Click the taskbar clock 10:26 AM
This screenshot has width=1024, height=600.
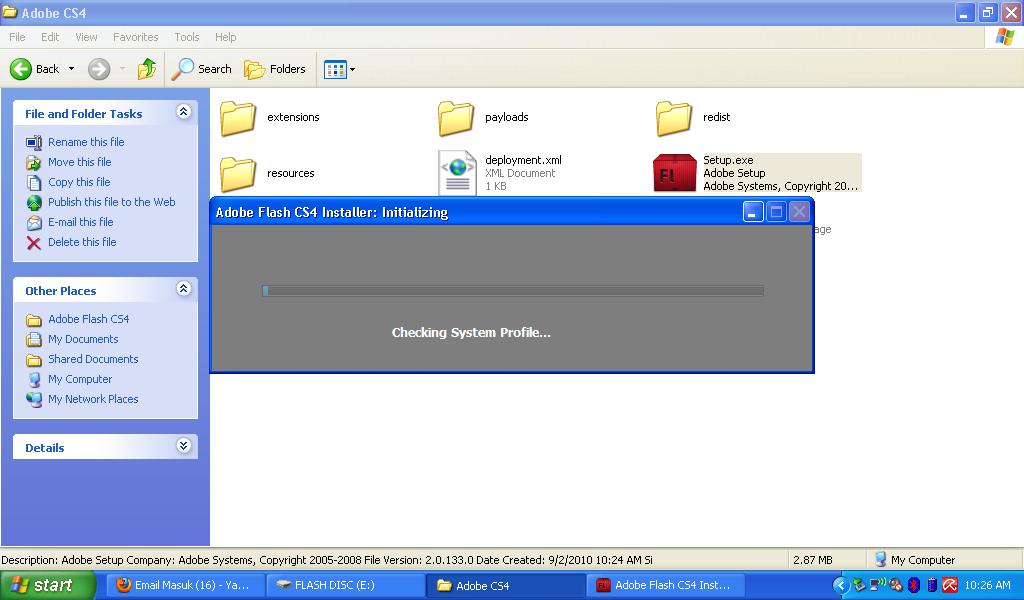(x=987, y=585)
